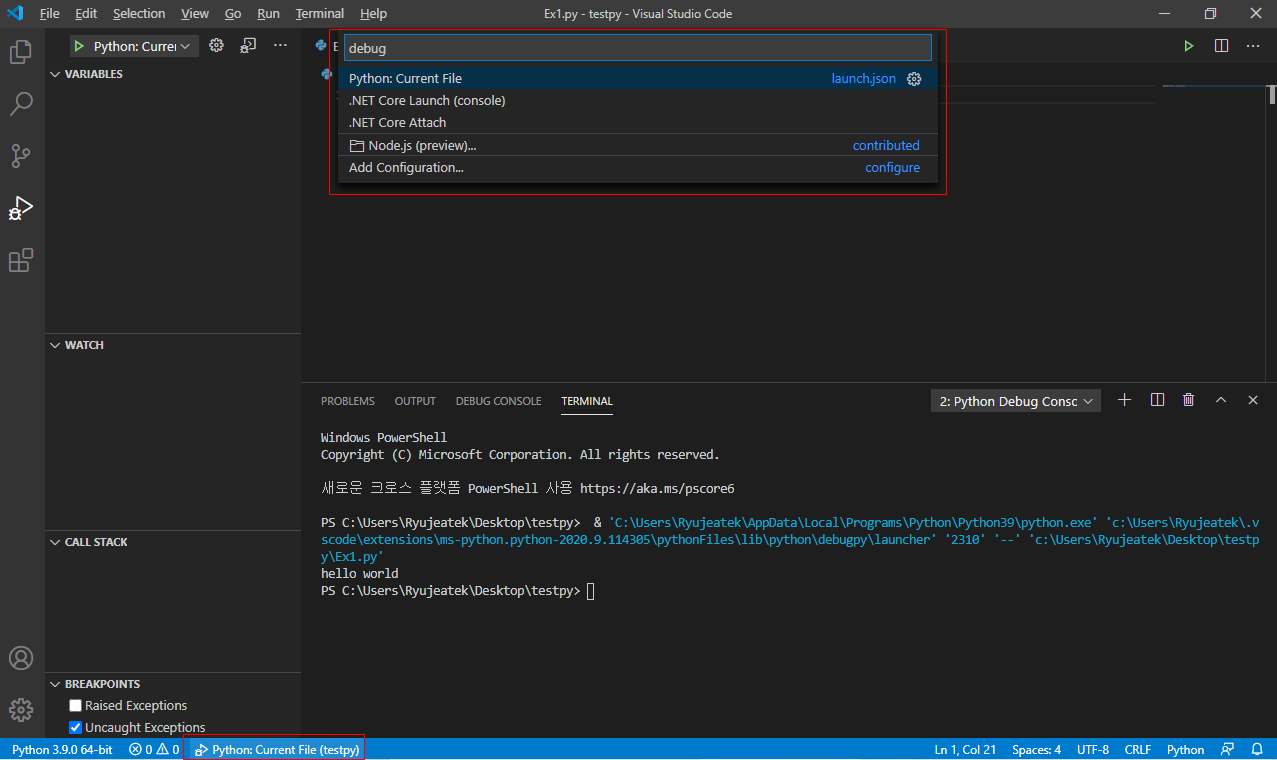Close the terminal panel
The height and width of the screenshot is (760, 1277).
[1253, 400]
